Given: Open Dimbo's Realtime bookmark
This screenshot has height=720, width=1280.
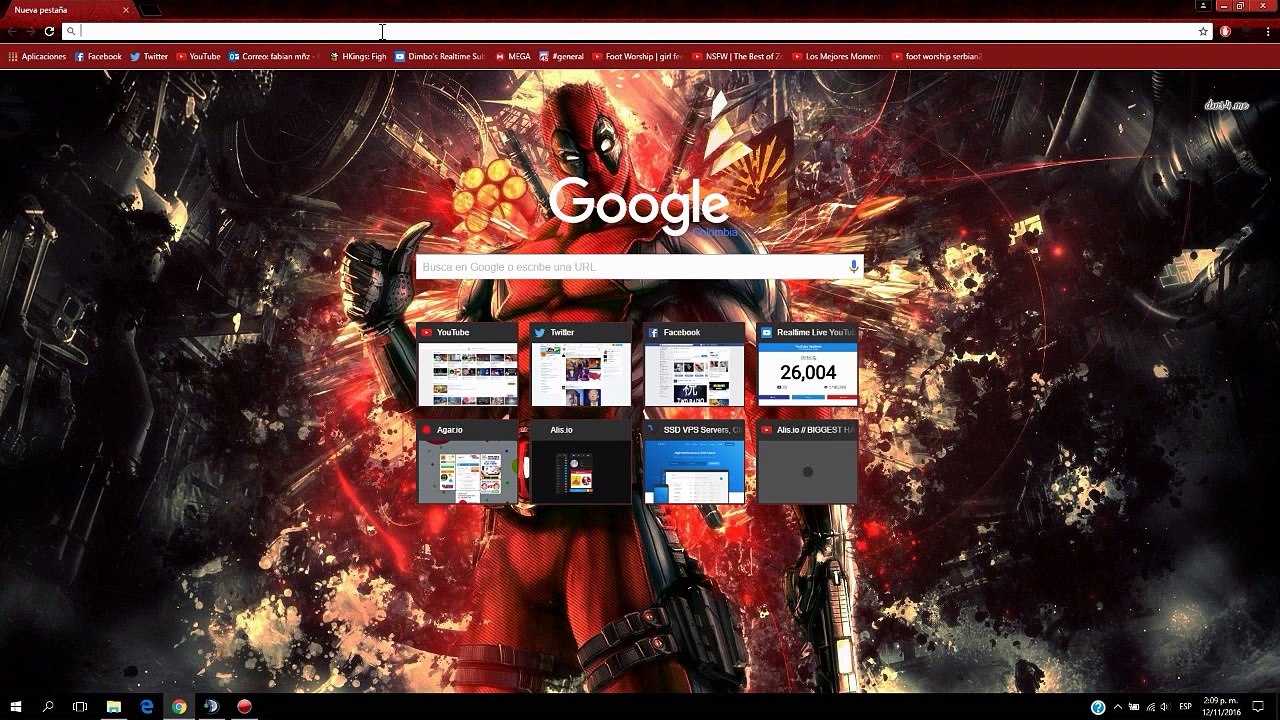Looking at the screenshot, I should click(440, 57).
